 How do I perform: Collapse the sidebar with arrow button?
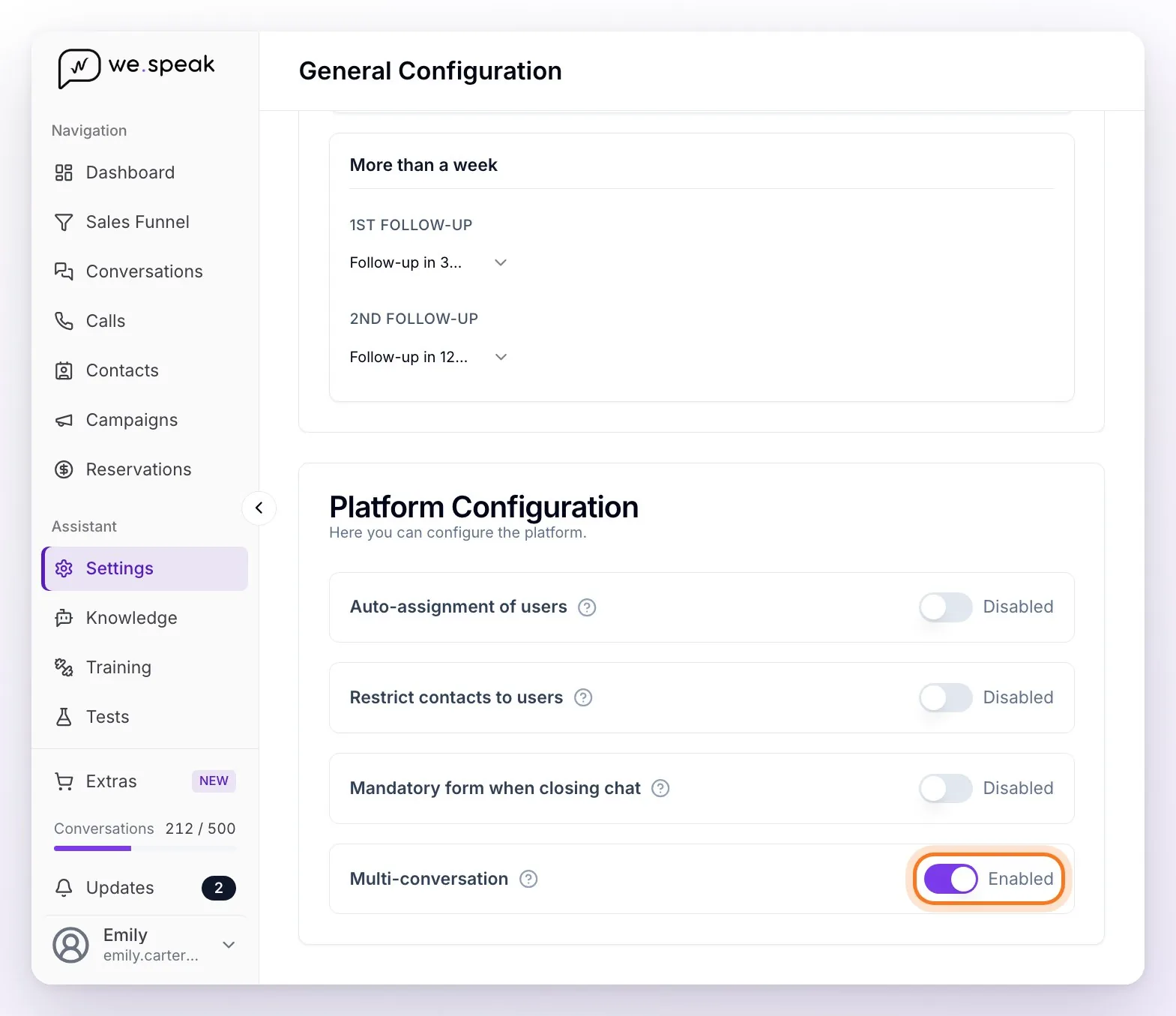coord(259,508)
